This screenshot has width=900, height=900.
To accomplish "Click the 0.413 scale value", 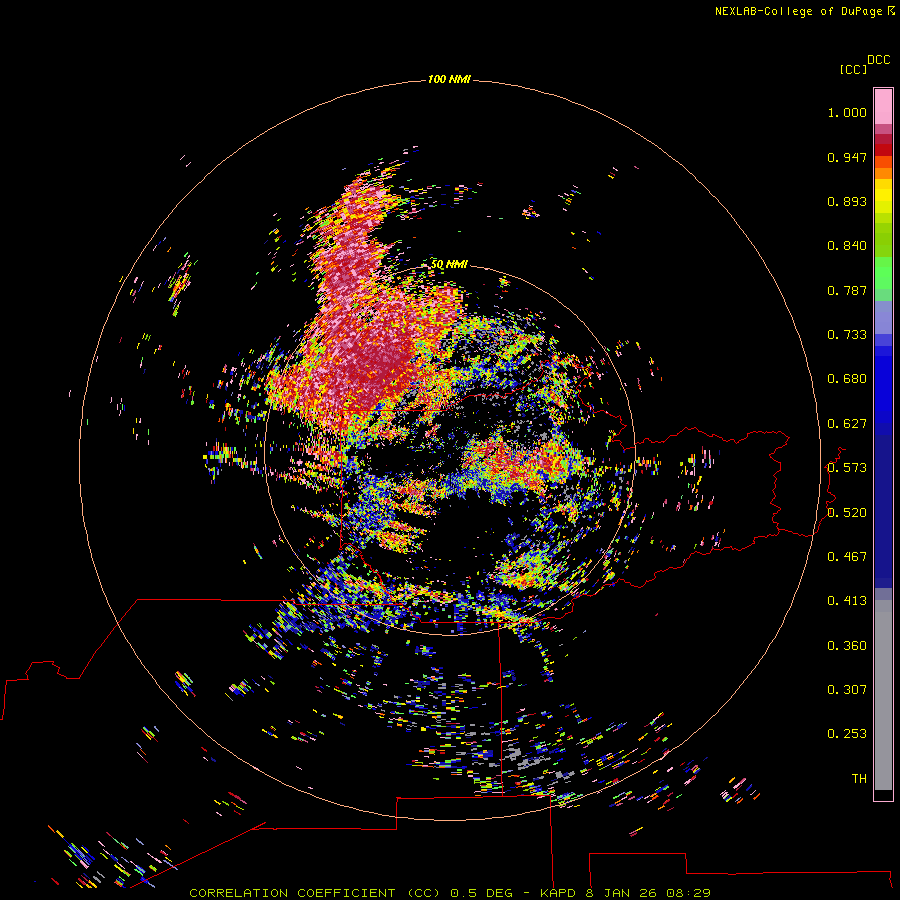I will [x=847, y=601].
